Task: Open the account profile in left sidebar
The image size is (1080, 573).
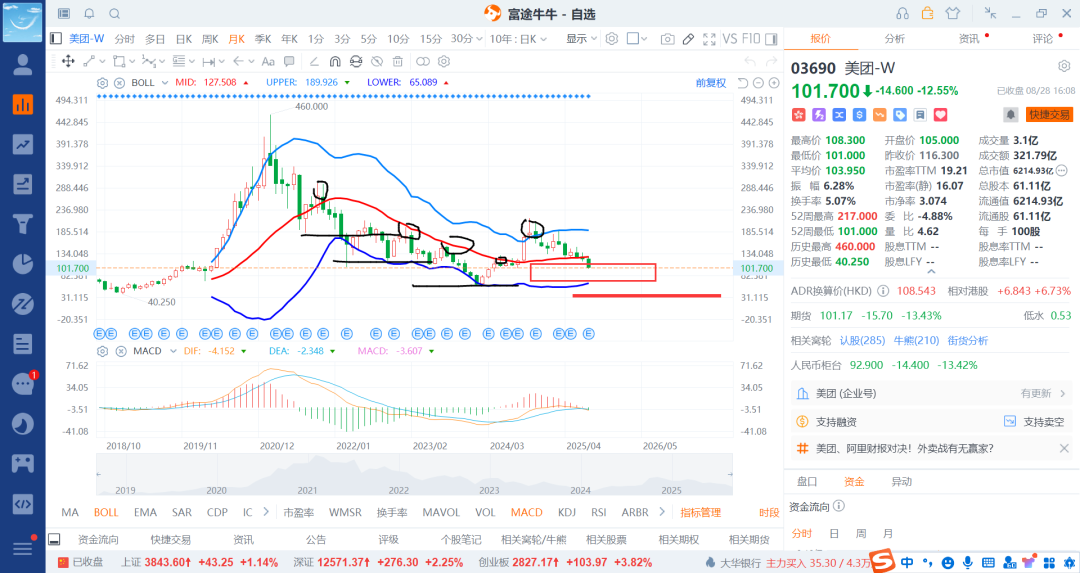Action: (23, 65)
